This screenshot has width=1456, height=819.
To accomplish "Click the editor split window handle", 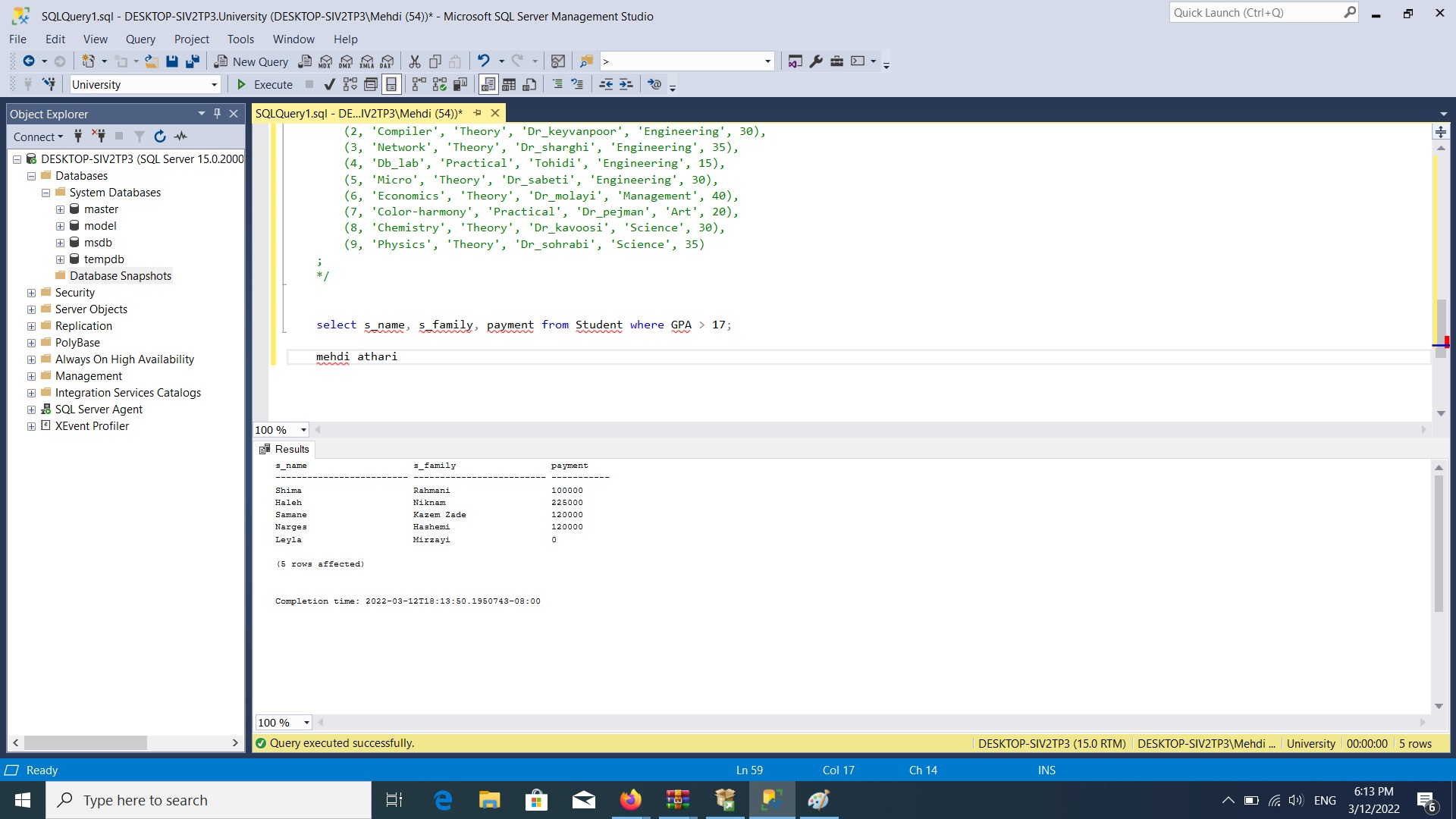I will (1440, 132).
